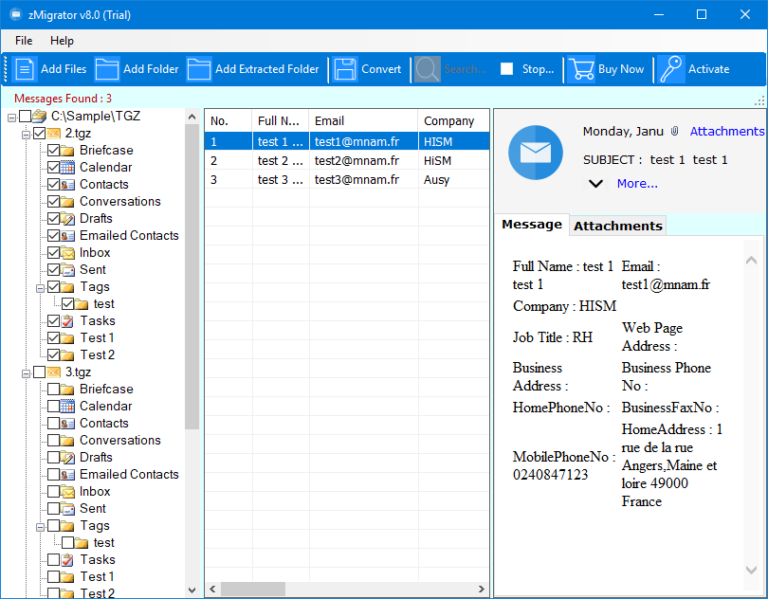
Task: Click the Search magnifier icon
Action: 428,69
